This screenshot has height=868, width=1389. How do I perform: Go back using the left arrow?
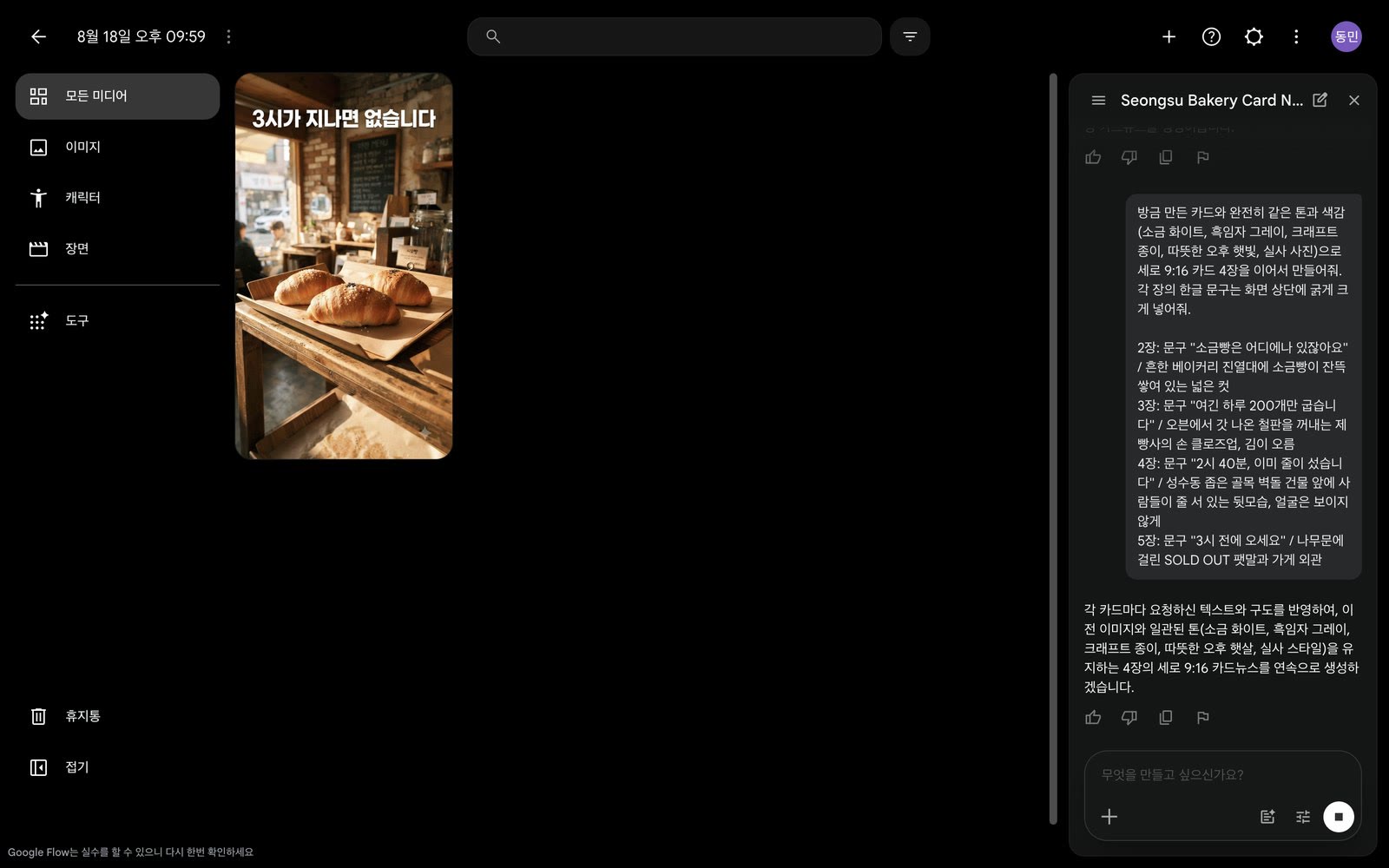pos(38,36)
